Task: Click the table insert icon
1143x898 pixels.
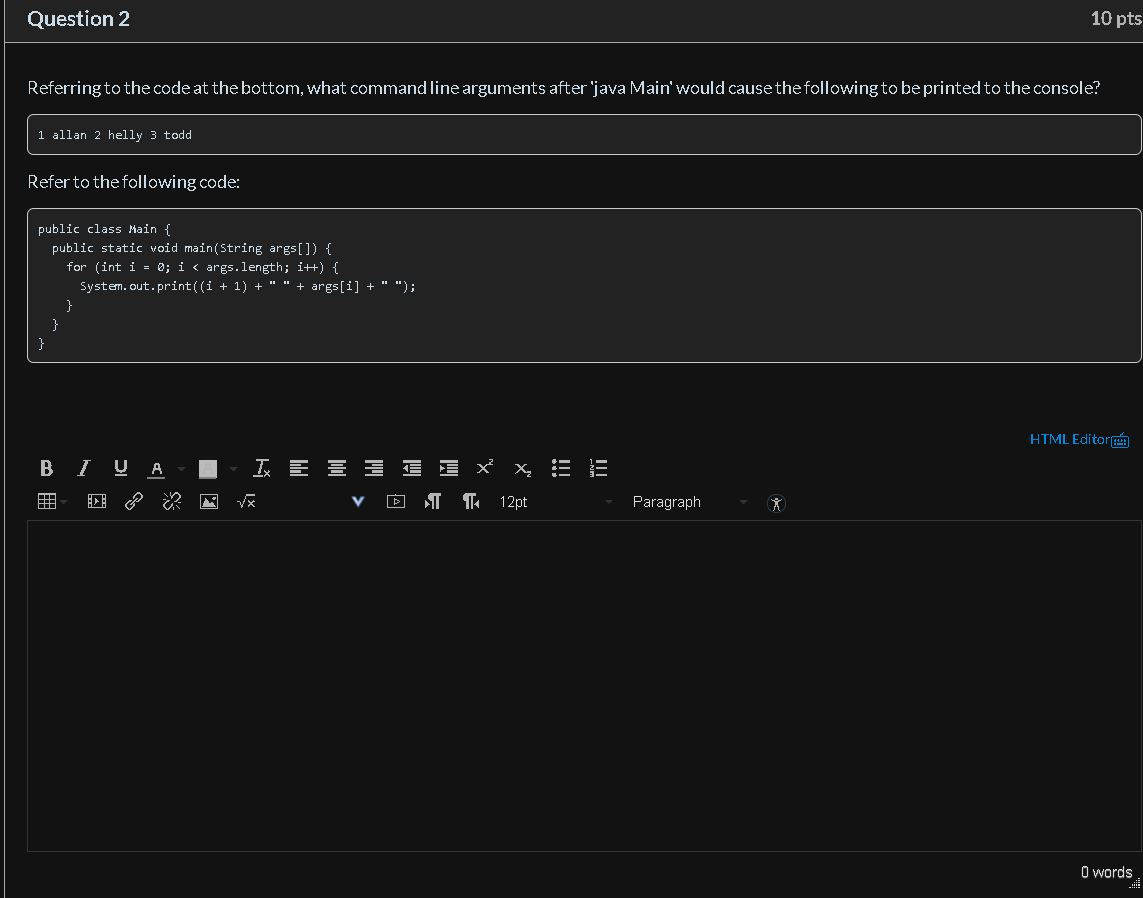Action: point(47,501)
